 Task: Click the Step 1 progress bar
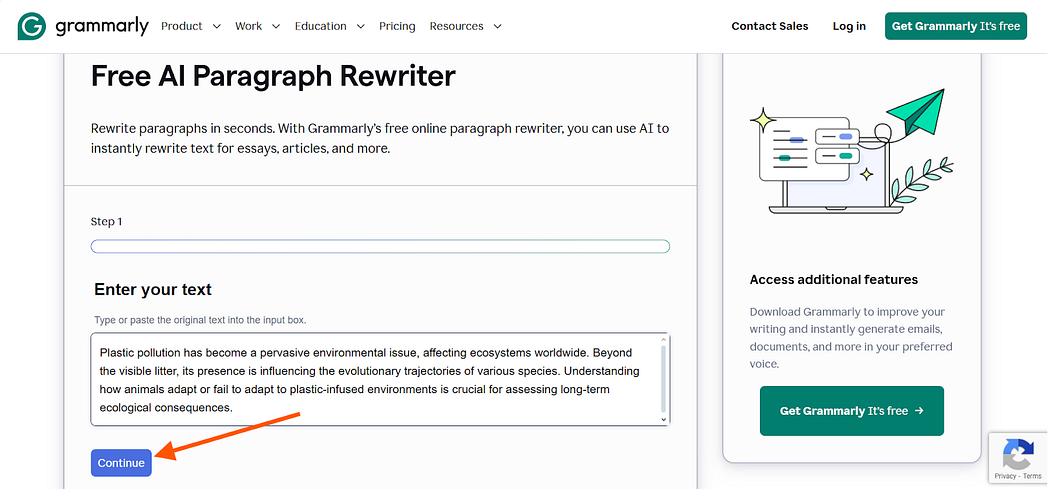click(380, 247)
